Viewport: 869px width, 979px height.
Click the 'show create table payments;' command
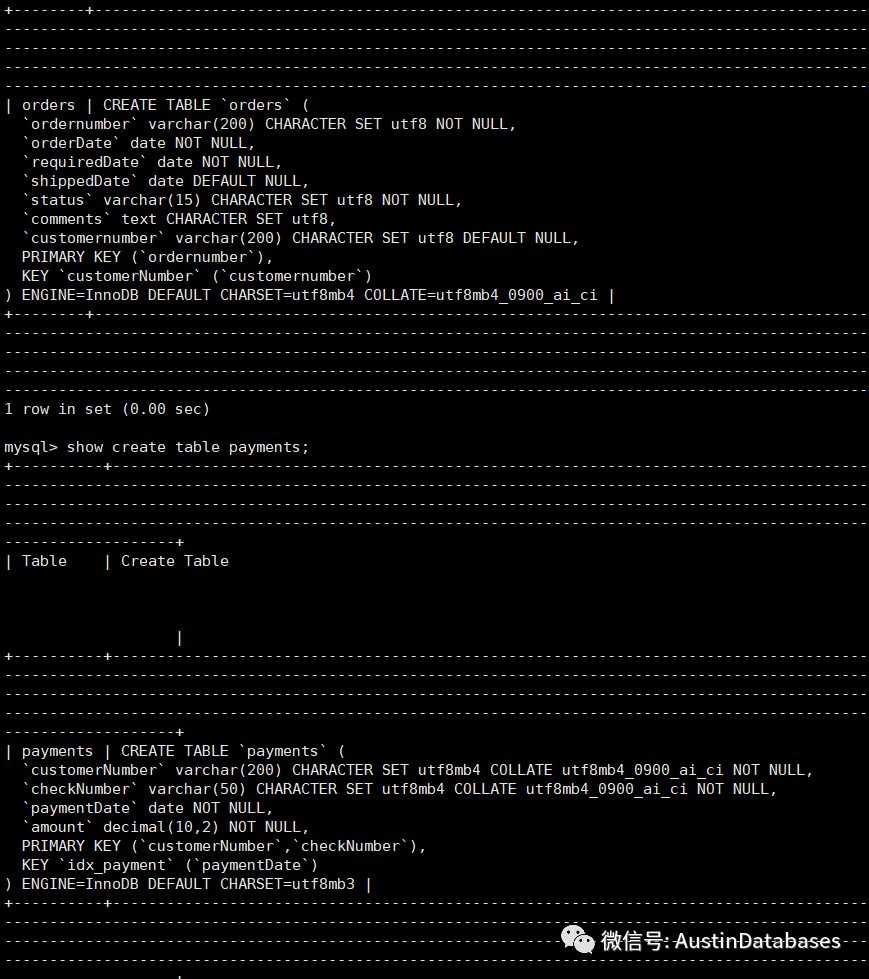click(x=188, y=447)
